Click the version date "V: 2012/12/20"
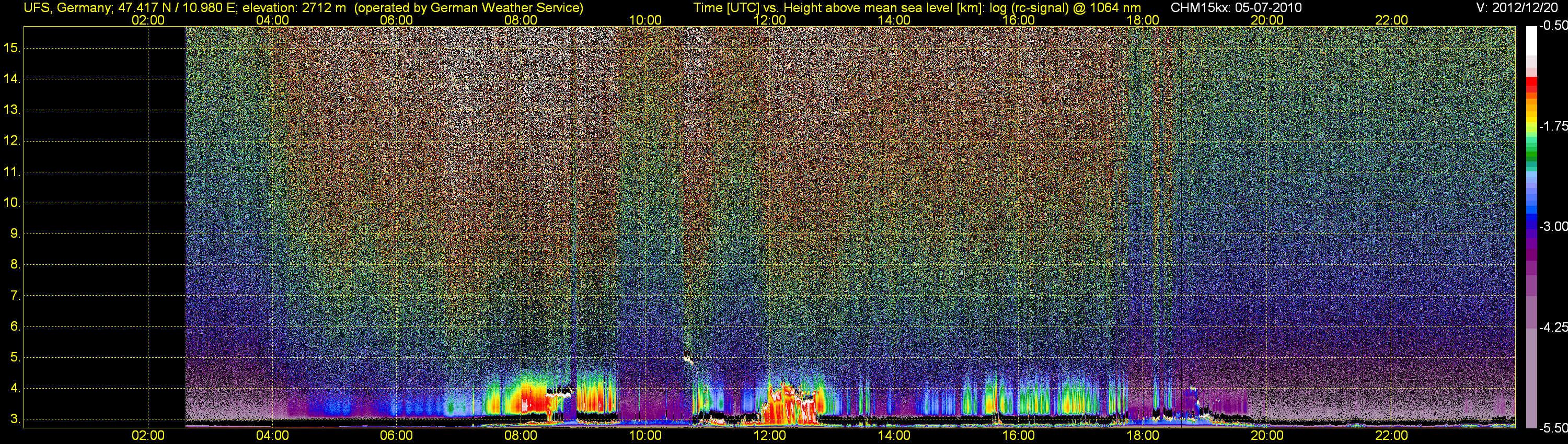Viewport: 1568px width, 444px height. pyautogui.click(x=1516, y=8)
